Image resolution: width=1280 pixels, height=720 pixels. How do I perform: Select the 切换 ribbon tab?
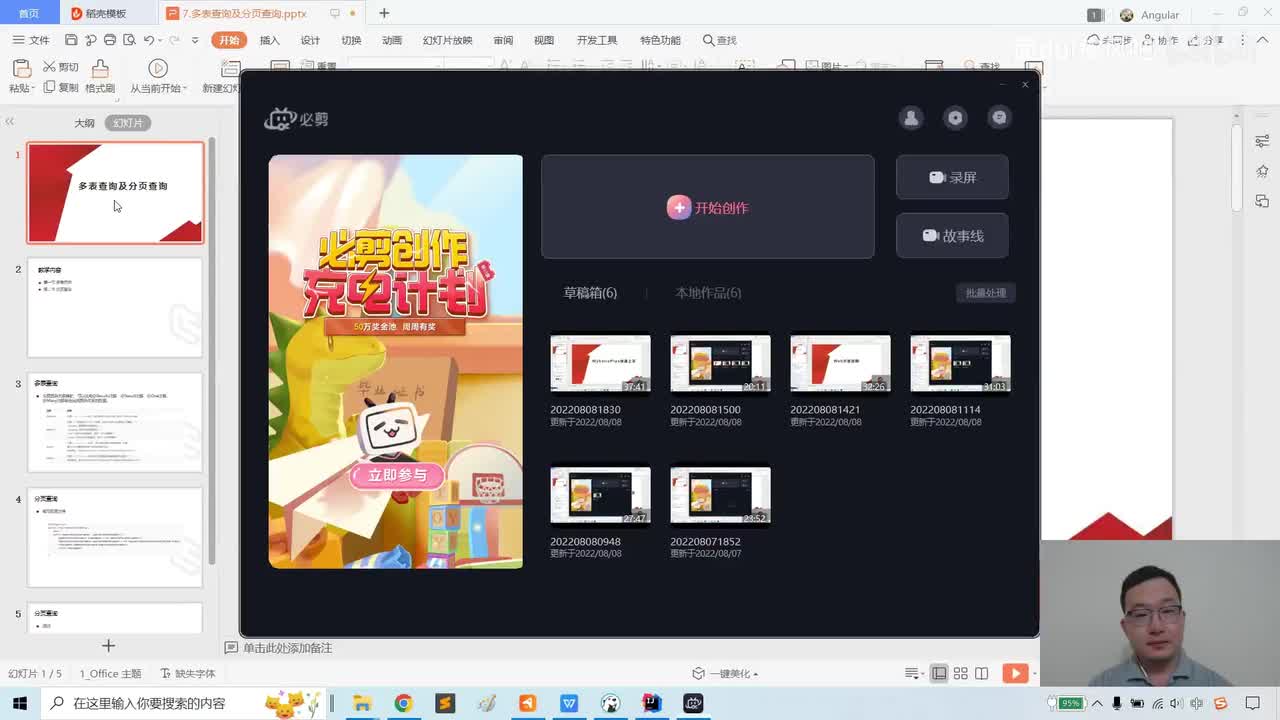[351, 40]
